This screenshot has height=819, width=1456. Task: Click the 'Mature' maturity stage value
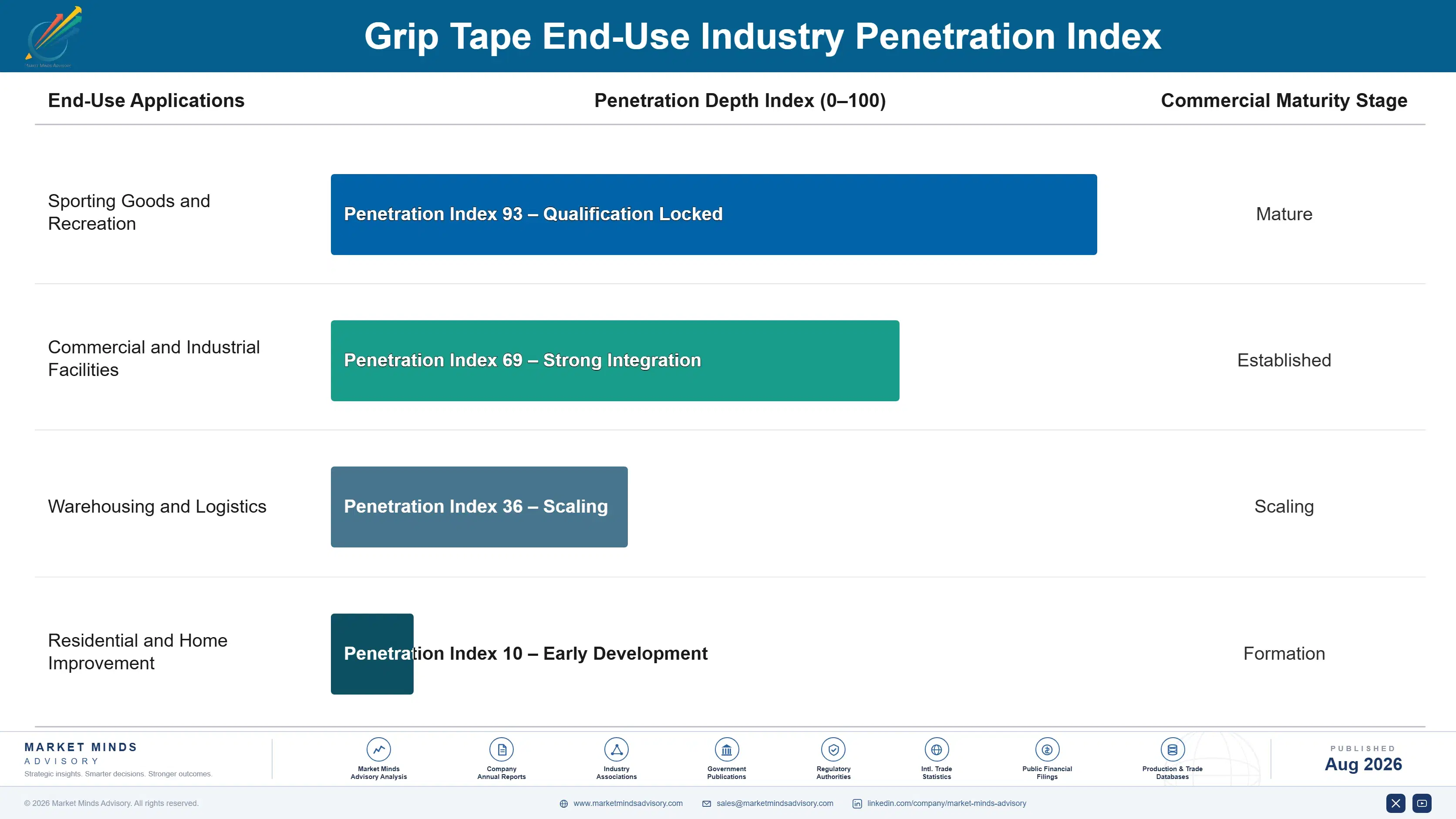1284,214
